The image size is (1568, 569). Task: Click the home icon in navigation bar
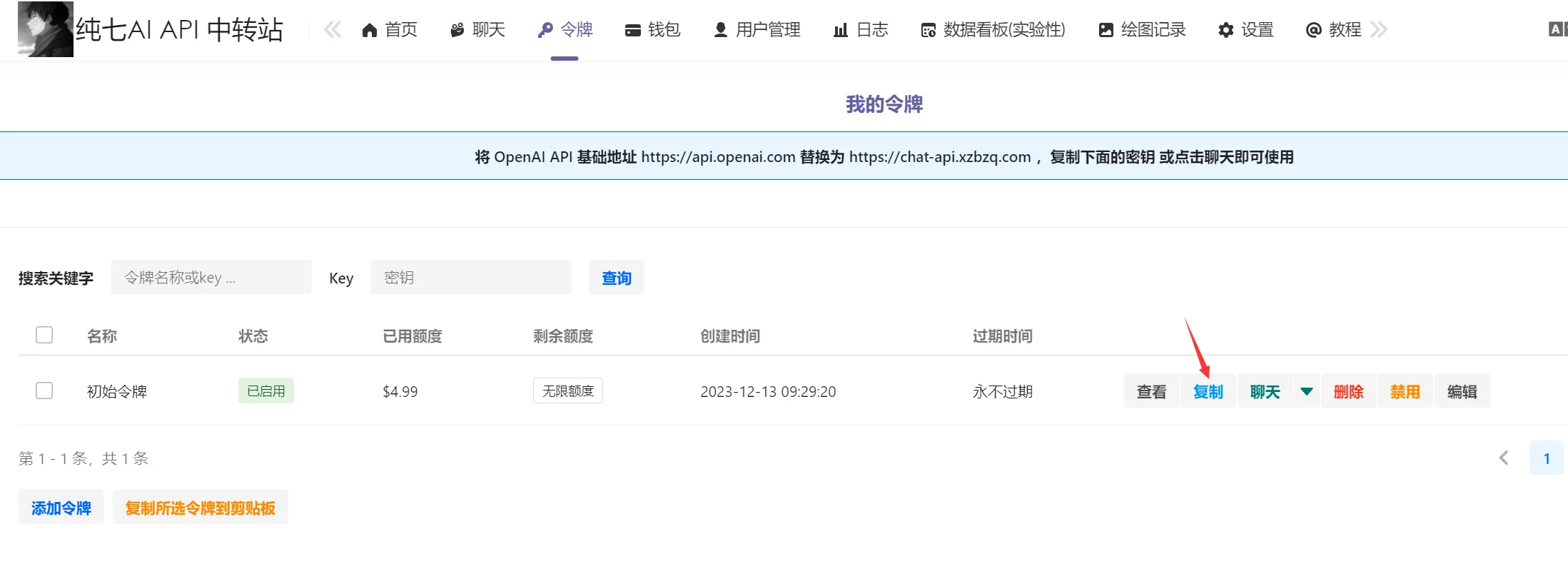[369, 30]
